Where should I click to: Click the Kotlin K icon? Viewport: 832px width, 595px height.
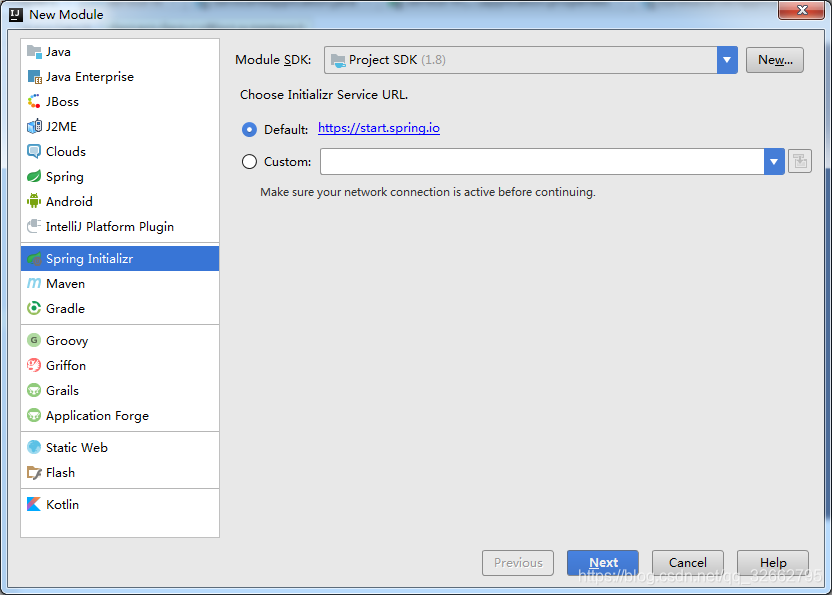pos(34,504)
